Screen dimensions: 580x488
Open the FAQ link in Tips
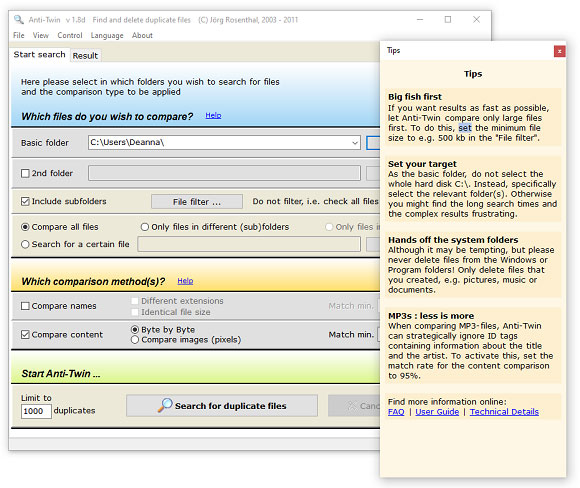396,412
